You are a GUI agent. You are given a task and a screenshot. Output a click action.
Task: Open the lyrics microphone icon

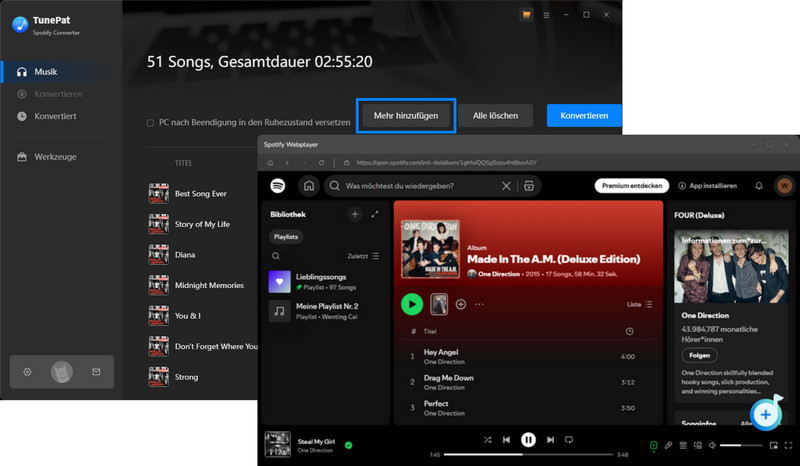point(668,446)
